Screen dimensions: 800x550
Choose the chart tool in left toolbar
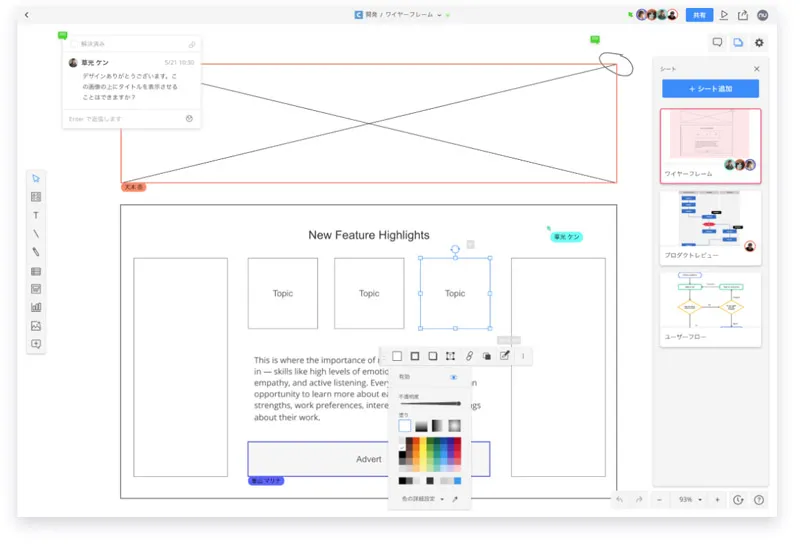36,307
